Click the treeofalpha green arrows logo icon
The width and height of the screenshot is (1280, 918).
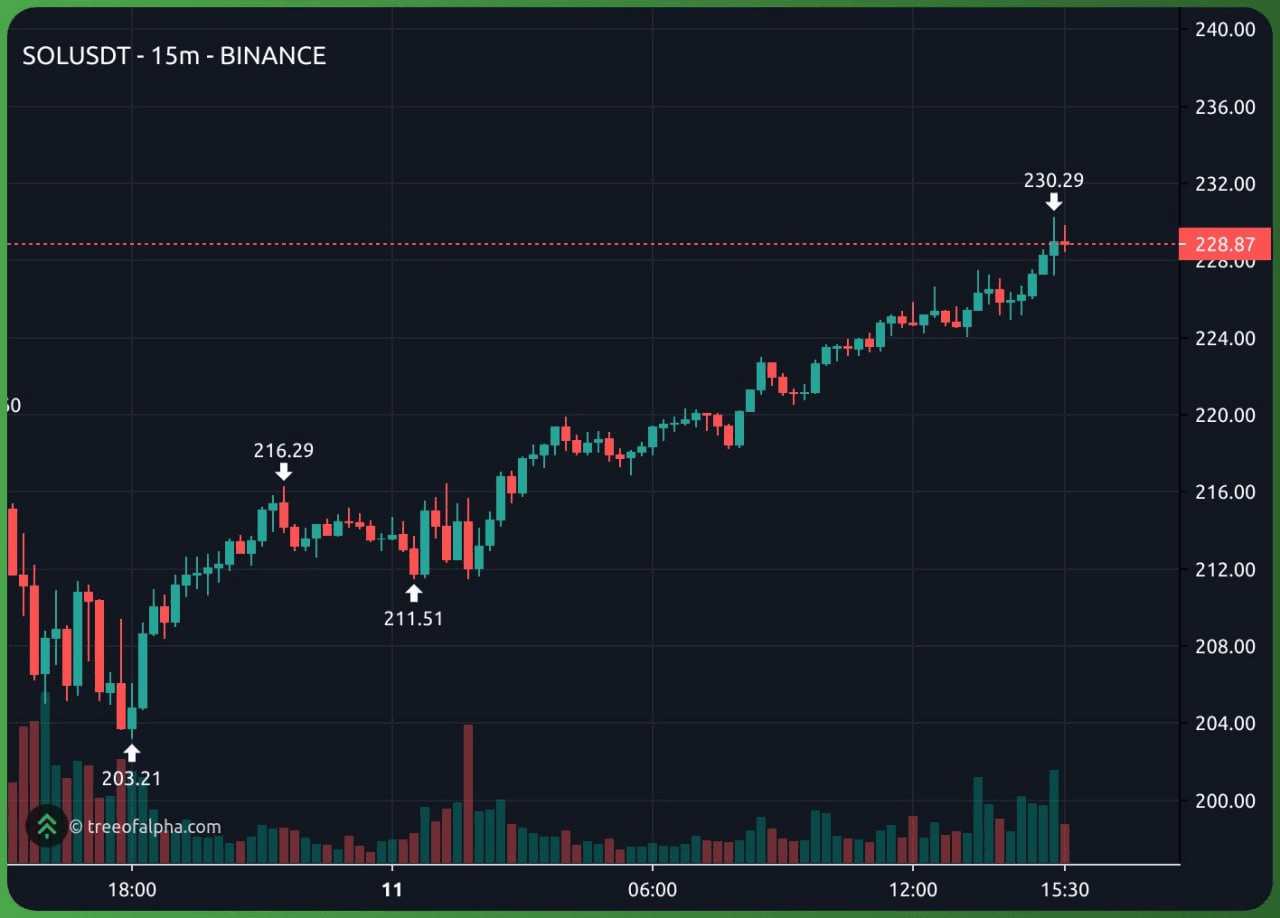click(47, 826)
